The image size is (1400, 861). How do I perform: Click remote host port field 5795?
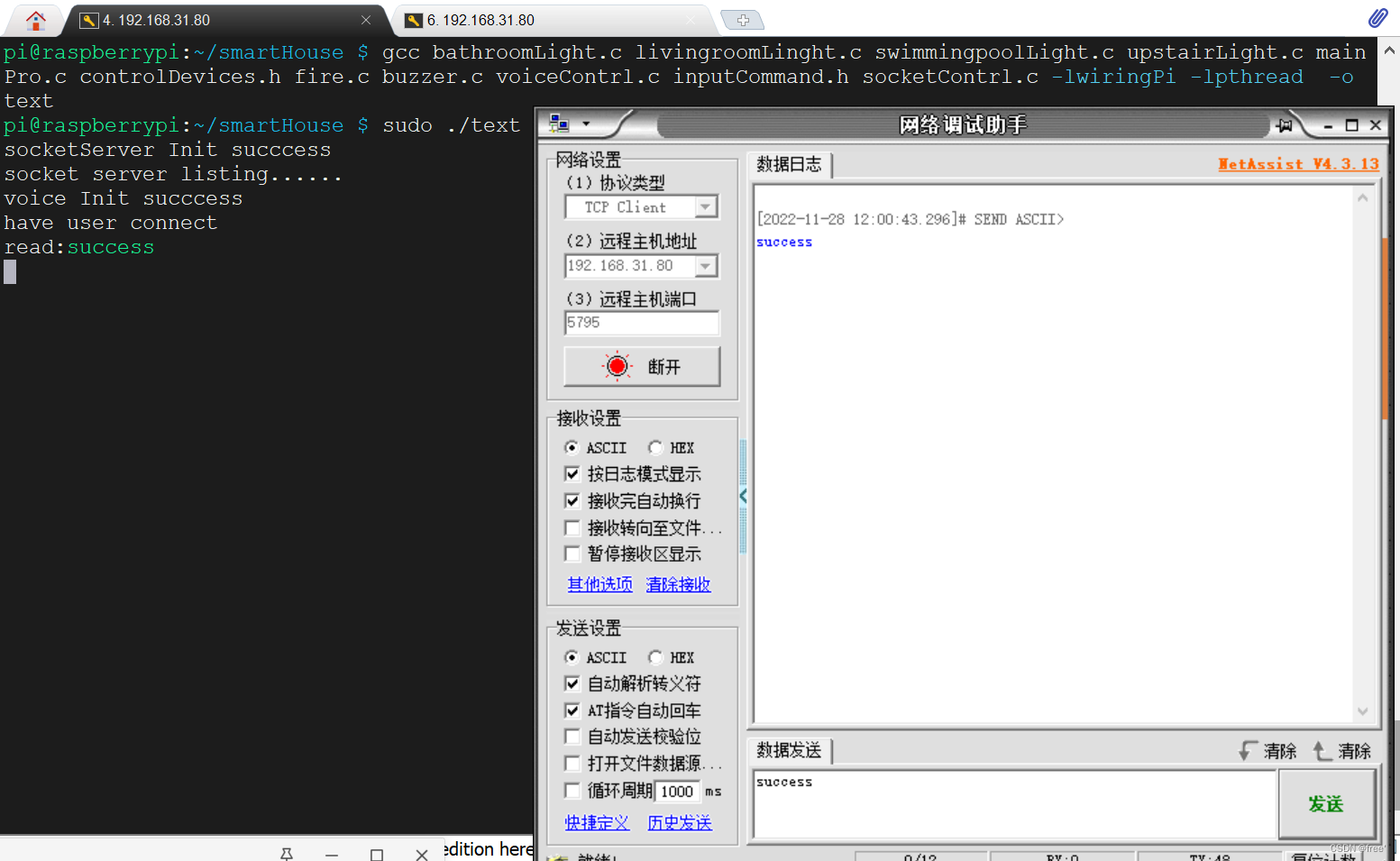[642, 323]
